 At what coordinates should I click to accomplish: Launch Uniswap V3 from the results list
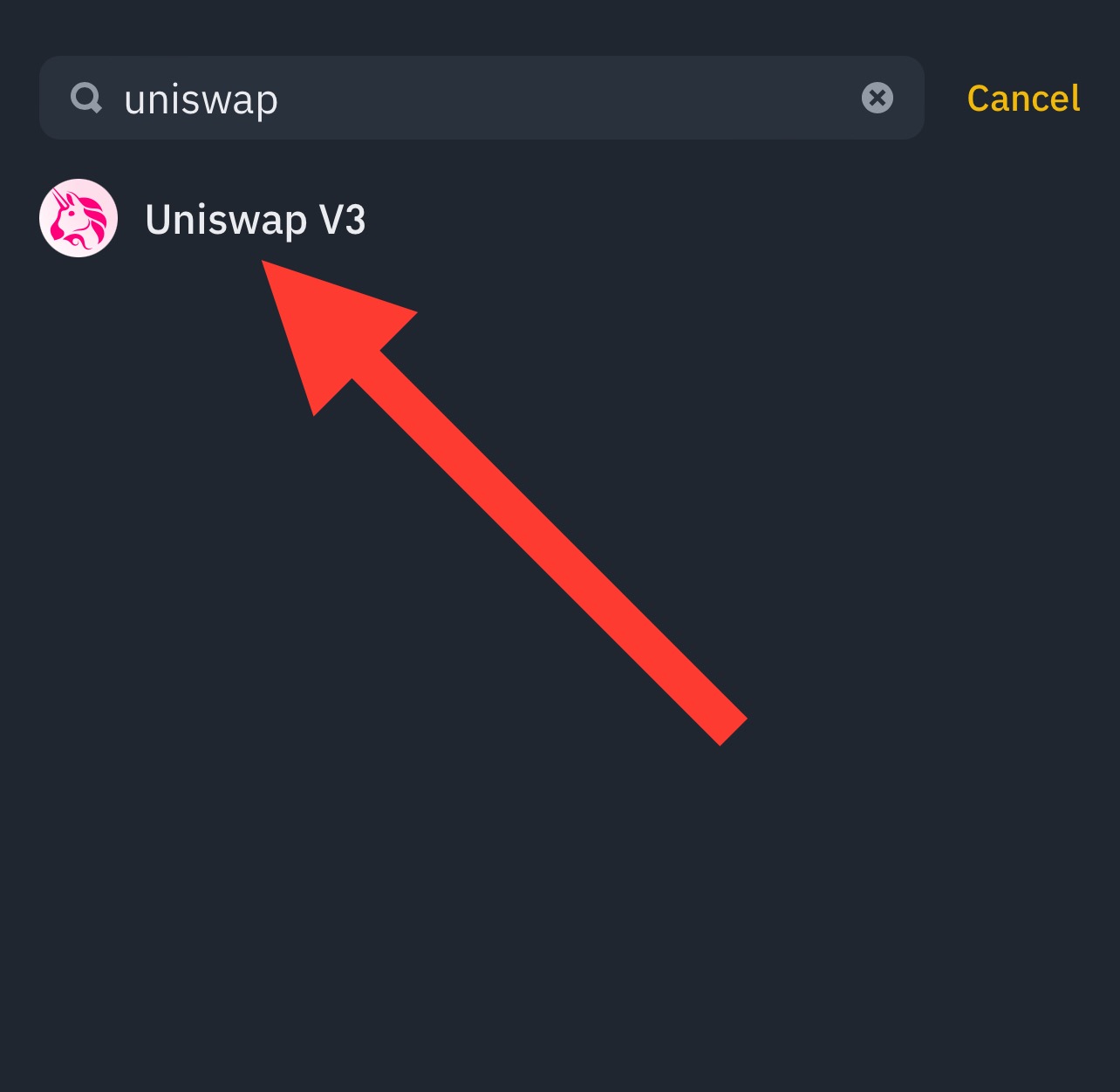tap(560, 218)
